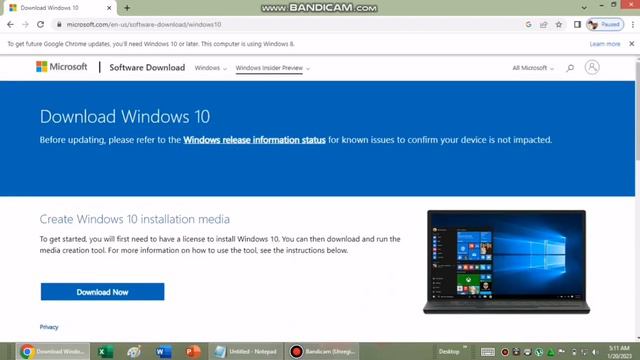The height and width of the screenshot is (360, 640).
Task: Click the paint-style icon beside Excel in taskbar
Action: (134, 351)
